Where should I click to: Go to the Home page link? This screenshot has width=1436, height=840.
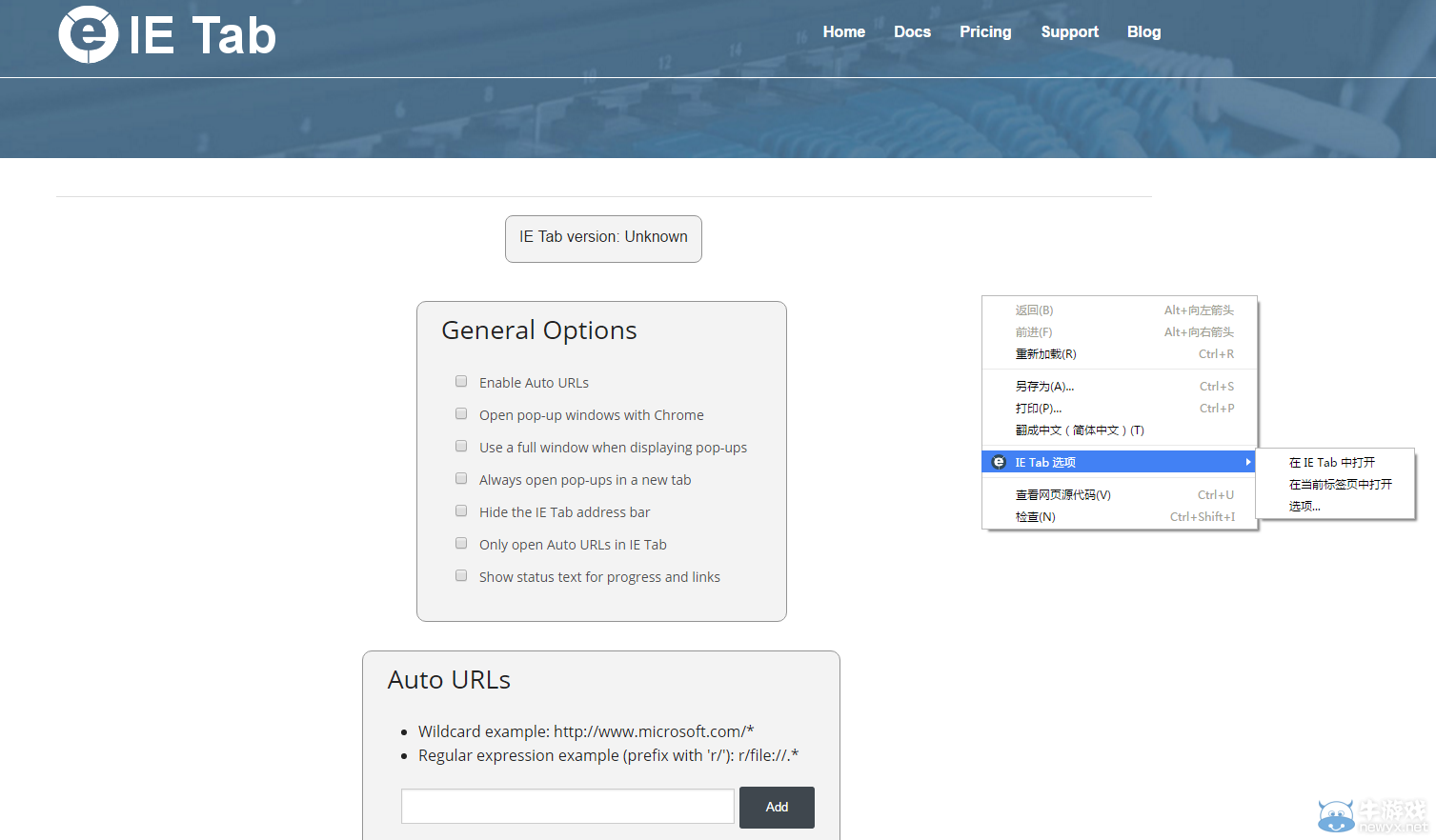click(x=844, y=31)
